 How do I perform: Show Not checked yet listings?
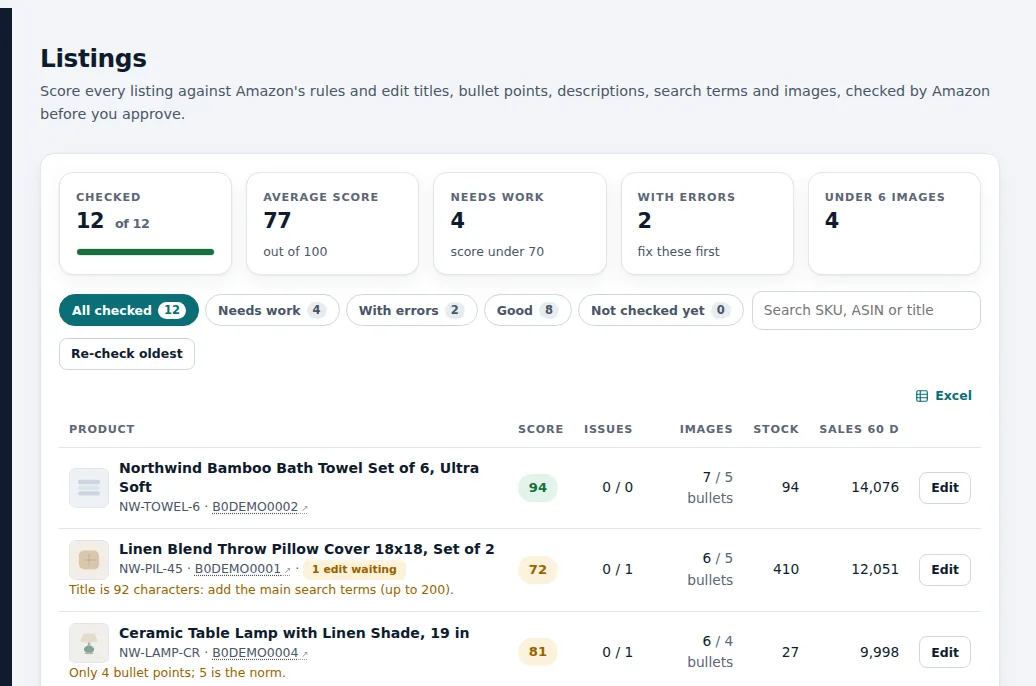[661, 310]
